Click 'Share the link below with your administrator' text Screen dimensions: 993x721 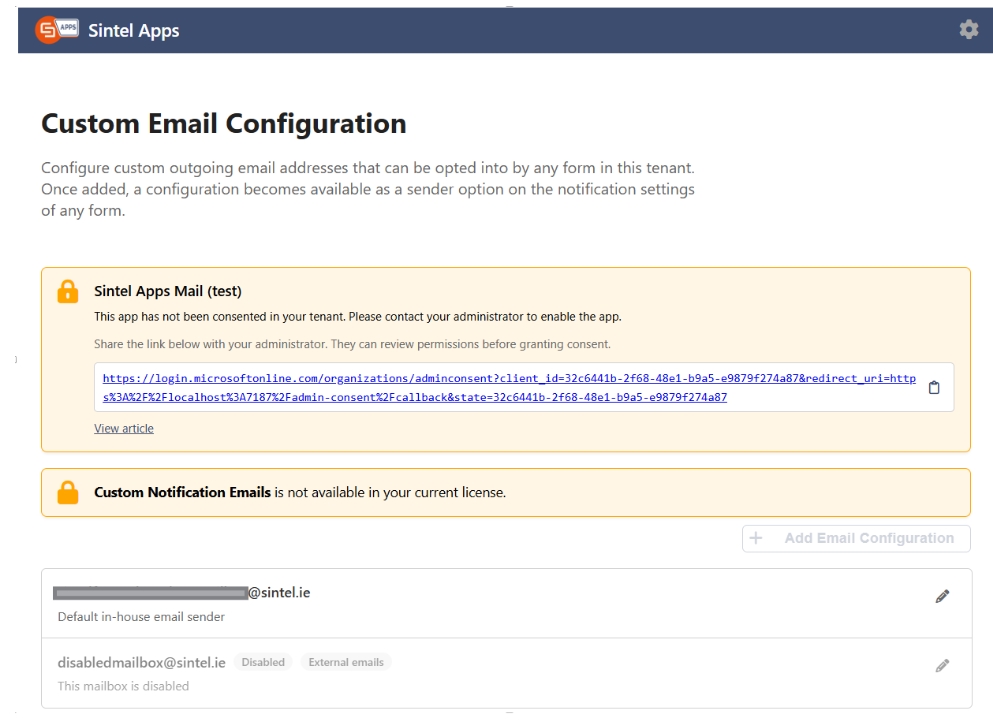tap(352, 344)
